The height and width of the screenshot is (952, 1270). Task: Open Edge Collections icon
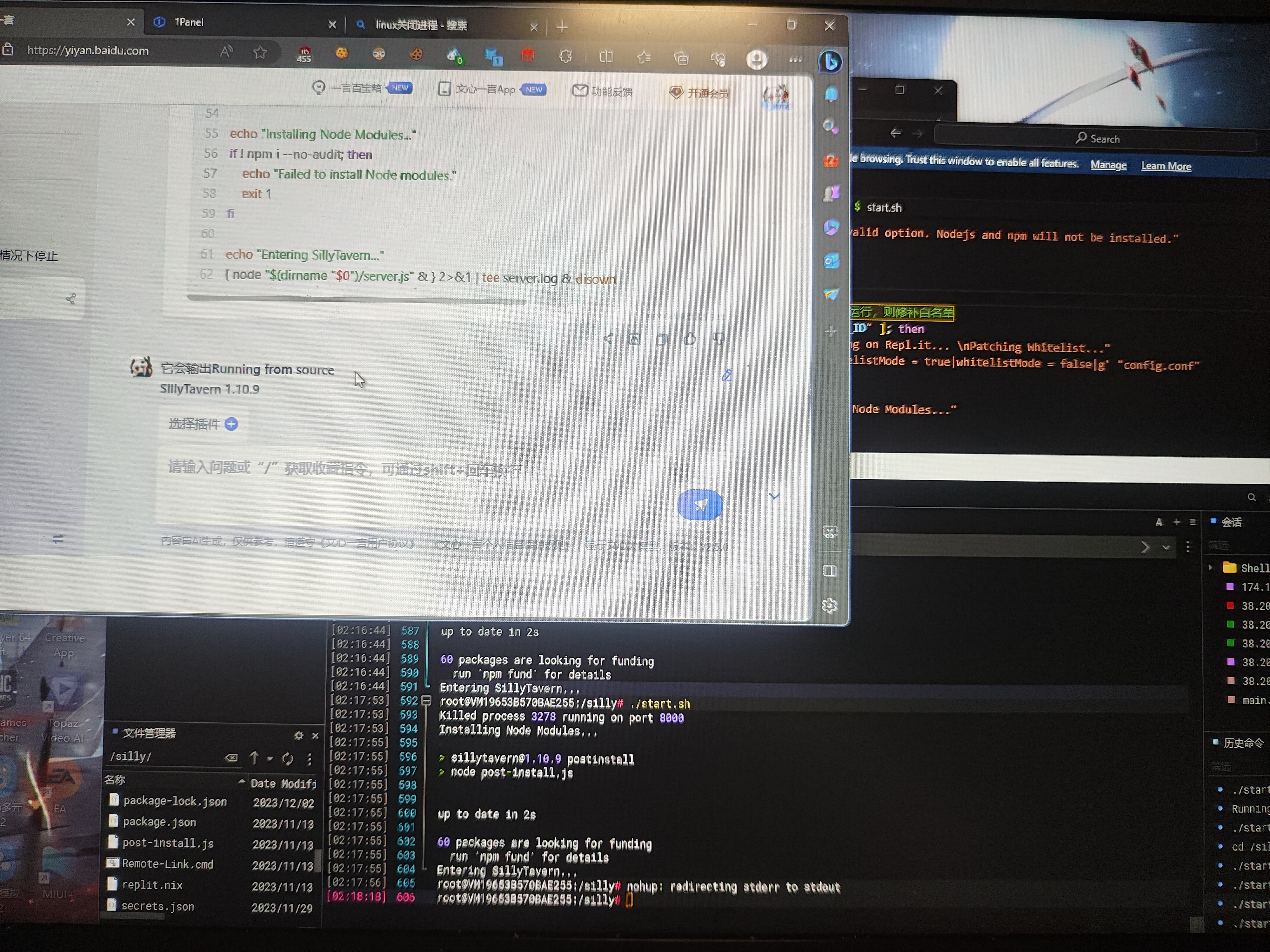pos(680,58)
